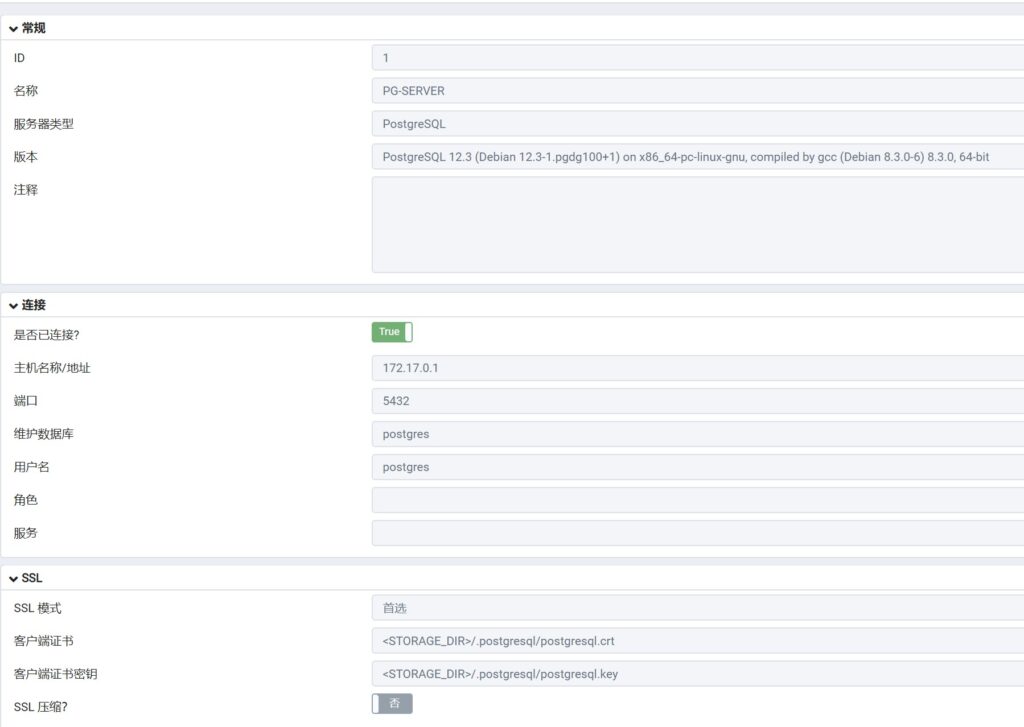Image resolution: width=1024 pixels, height=727 pixels.
Task: Click the 常规 section title
Action: click(x=33, y=28)
